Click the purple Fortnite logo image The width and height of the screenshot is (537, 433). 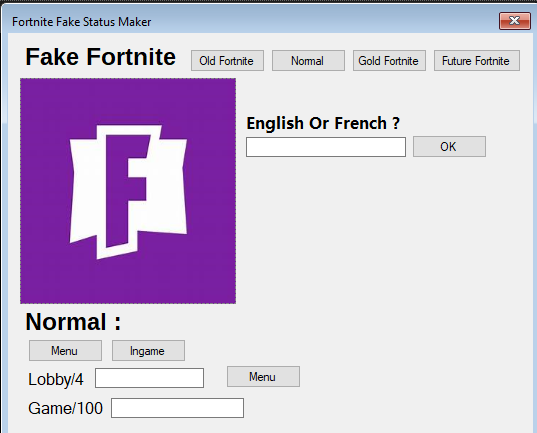128,191
